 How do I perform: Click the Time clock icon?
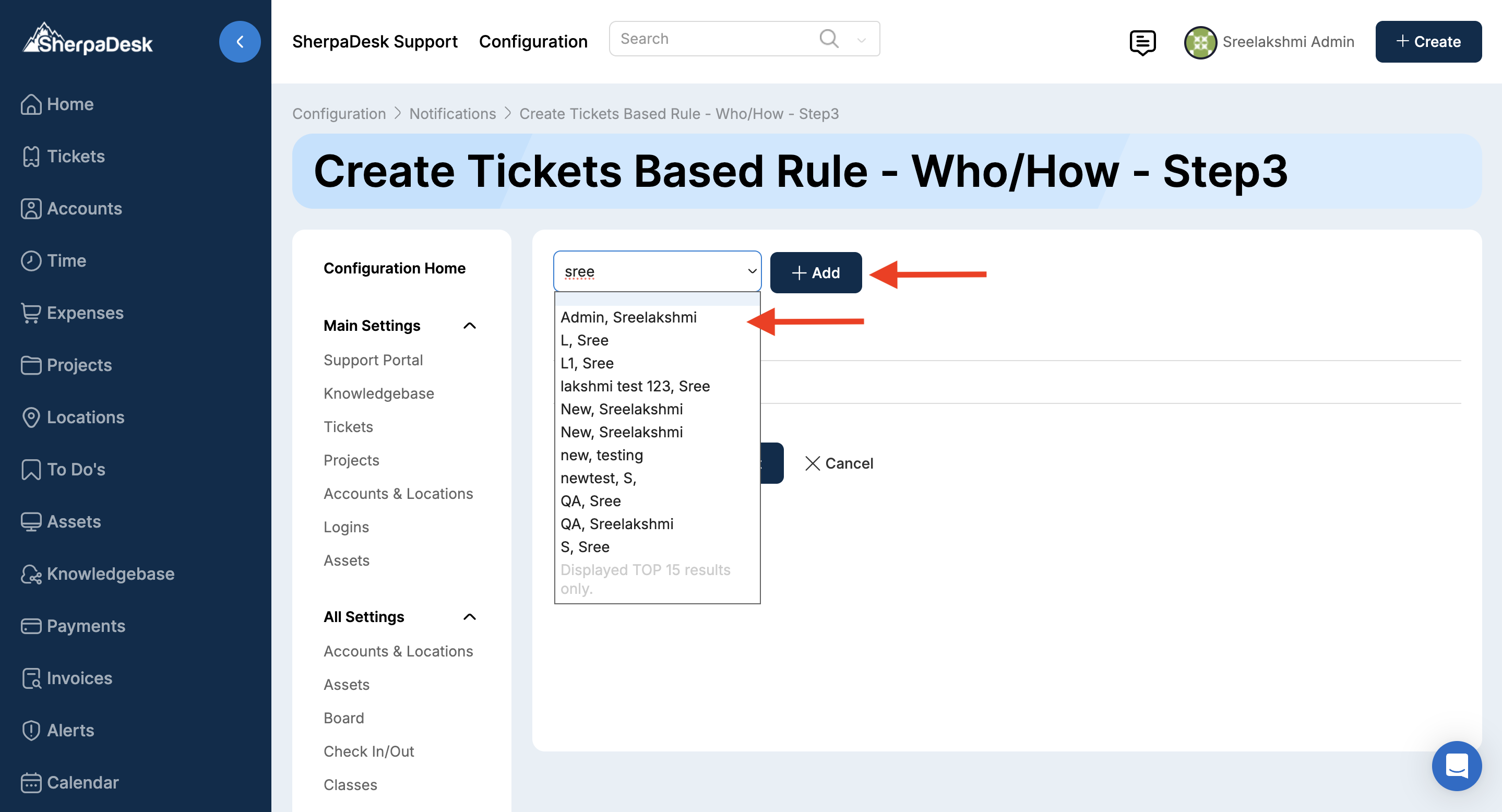(30, 260)
